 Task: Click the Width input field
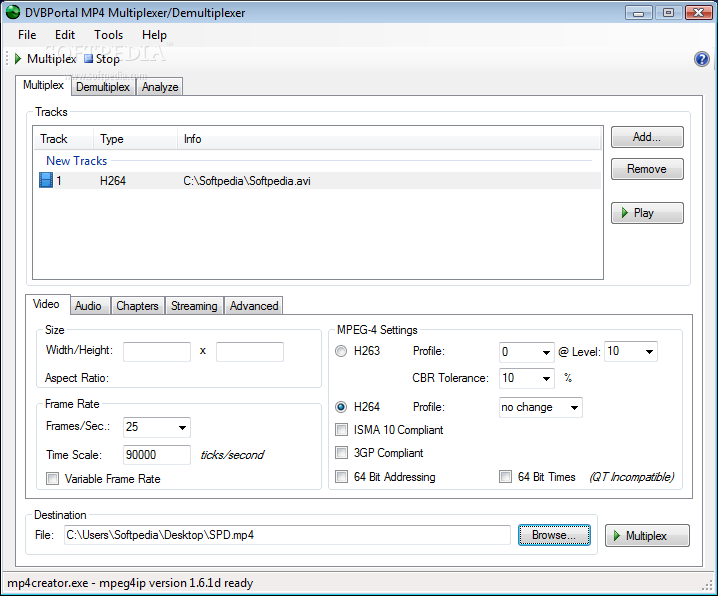click(157, 352)
